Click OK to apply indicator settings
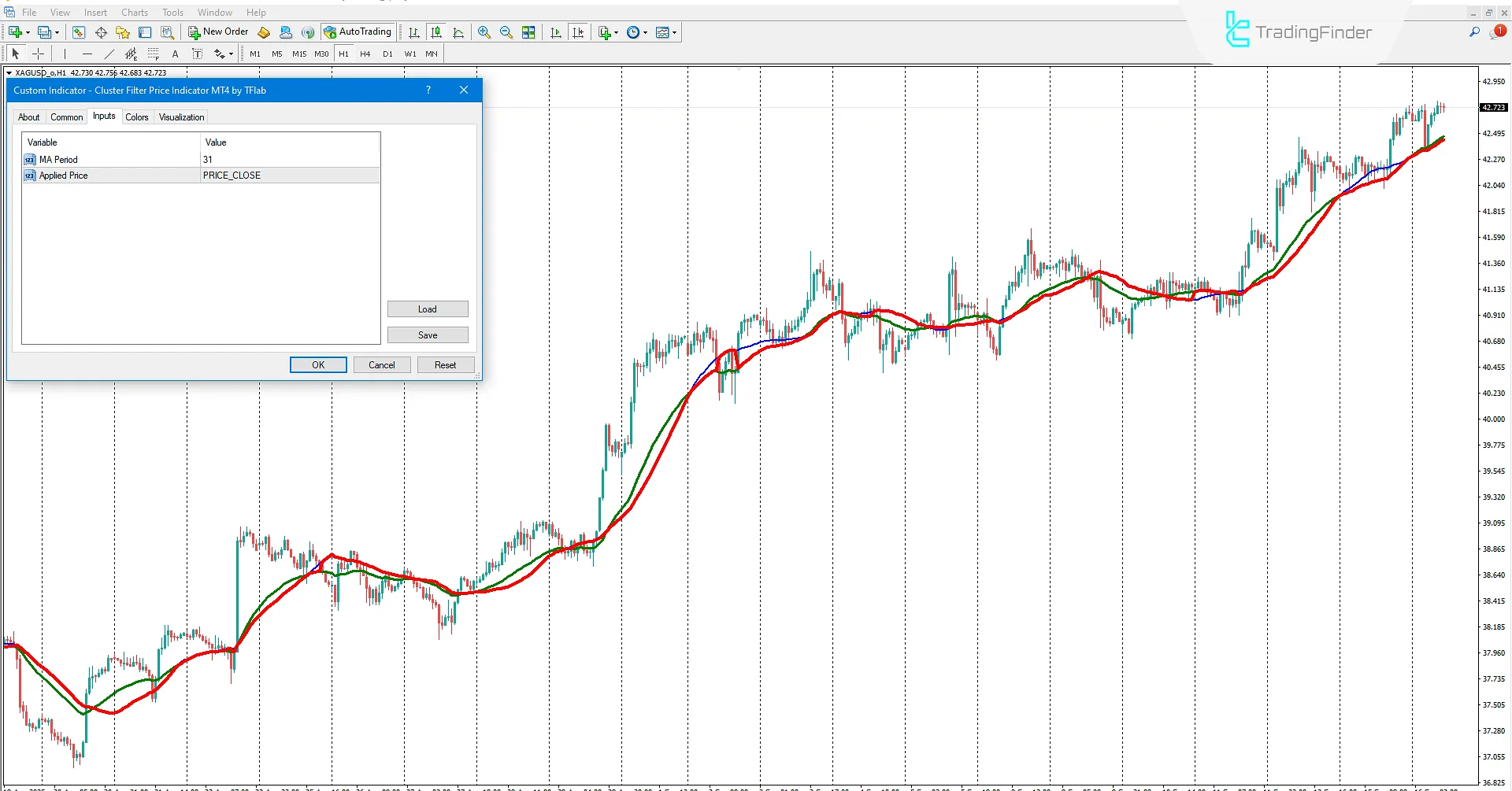 coord(317,364)
